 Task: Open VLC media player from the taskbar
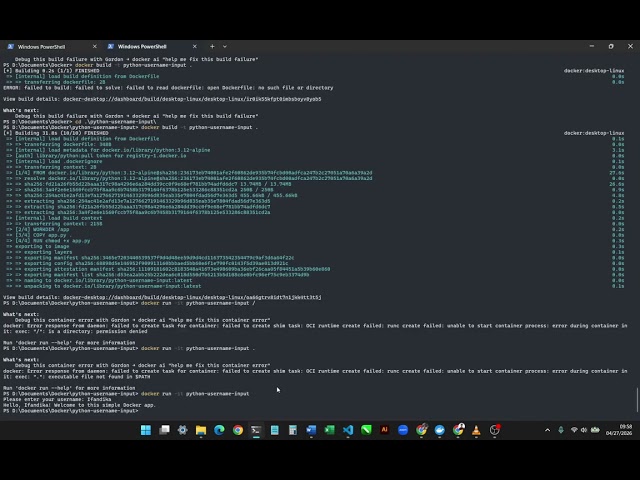476,430
